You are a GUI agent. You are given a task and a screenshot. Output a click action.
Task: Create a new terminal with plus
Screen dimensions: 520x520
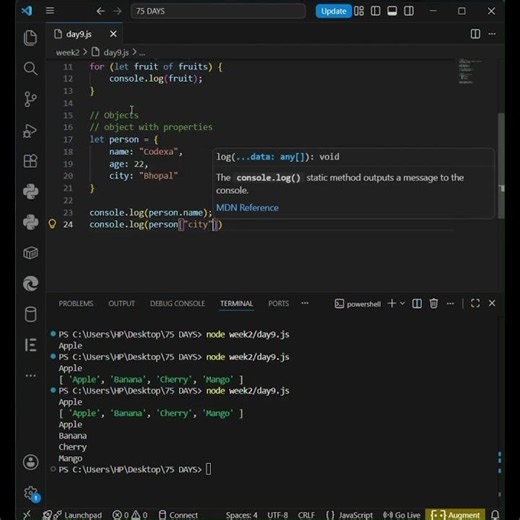pos(392,304)
